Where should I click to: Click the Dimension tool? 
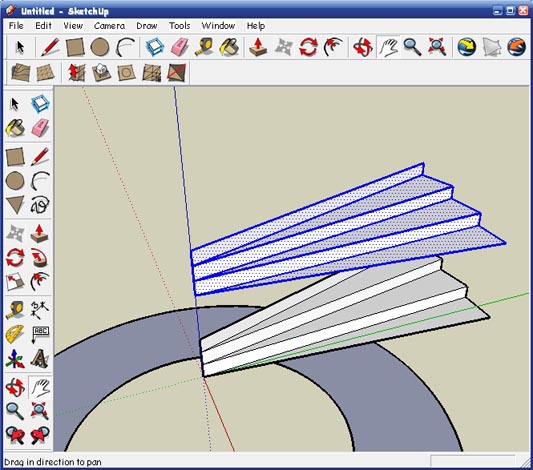pos(40,310)
